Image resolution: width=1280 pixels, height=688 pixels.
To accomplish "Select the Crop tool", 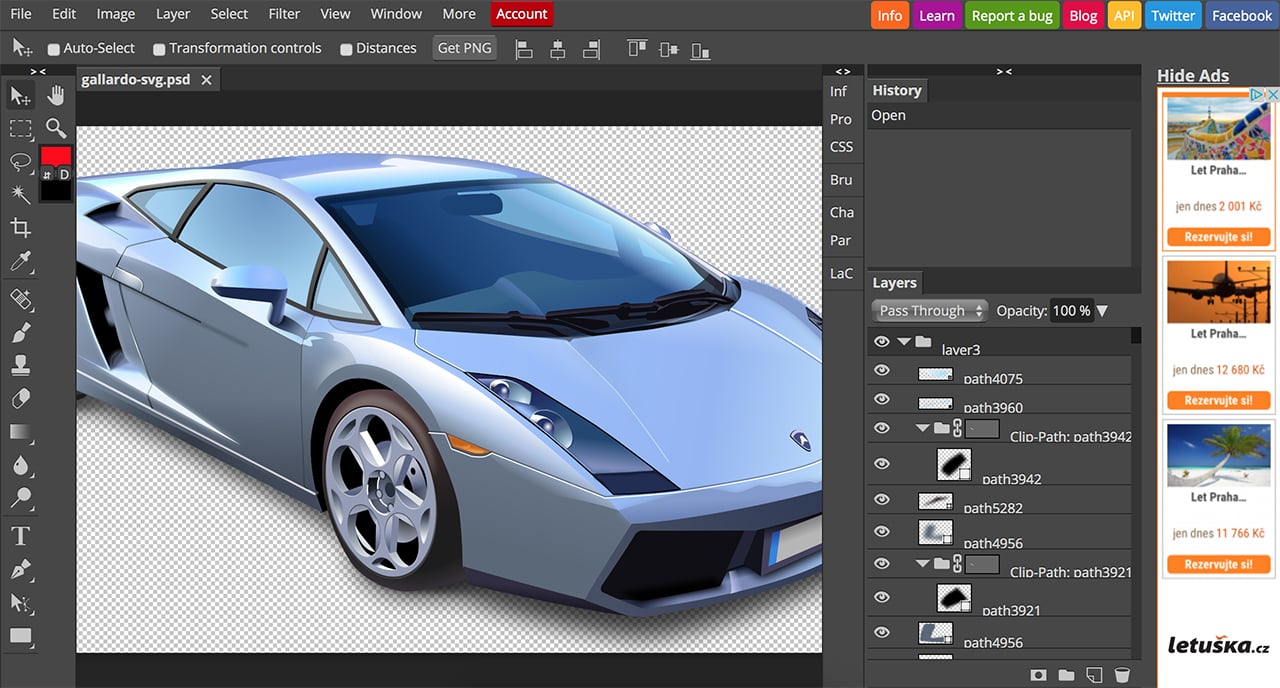I will 20,227.
